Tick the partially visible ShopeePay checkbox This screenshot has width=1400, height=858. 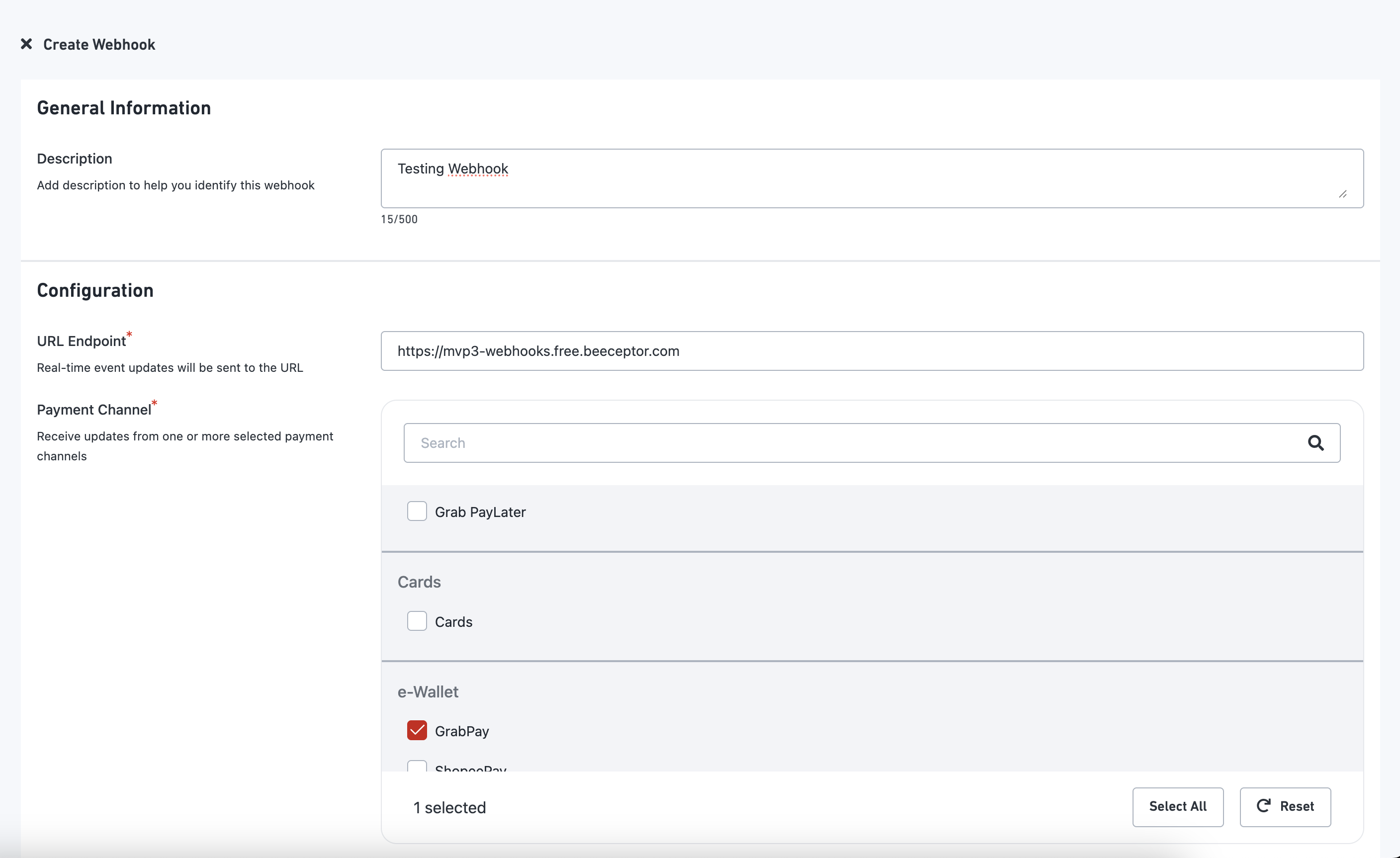[x=417, y=766]
